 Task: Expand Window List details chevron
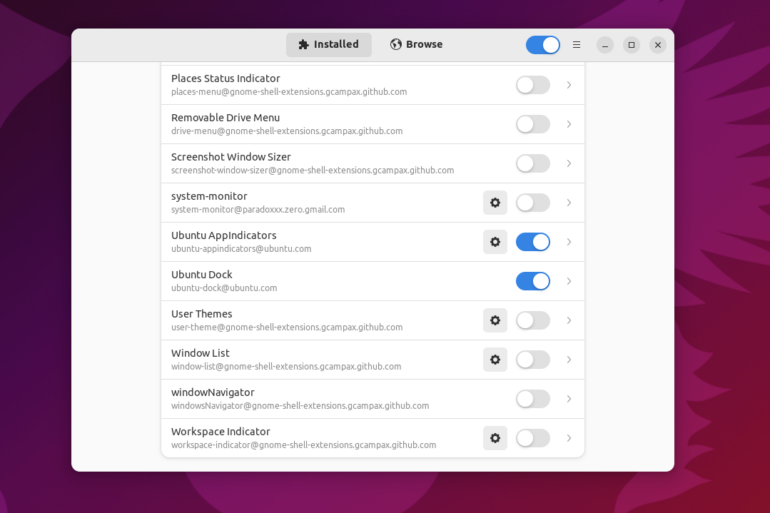click(569, 360)
